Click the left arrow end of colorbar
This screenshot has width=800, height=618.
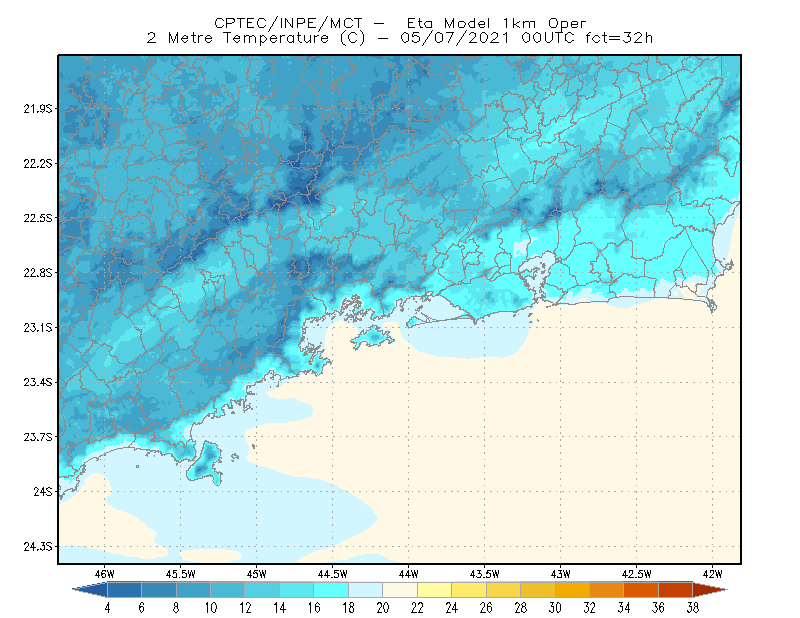pos(90,590)
